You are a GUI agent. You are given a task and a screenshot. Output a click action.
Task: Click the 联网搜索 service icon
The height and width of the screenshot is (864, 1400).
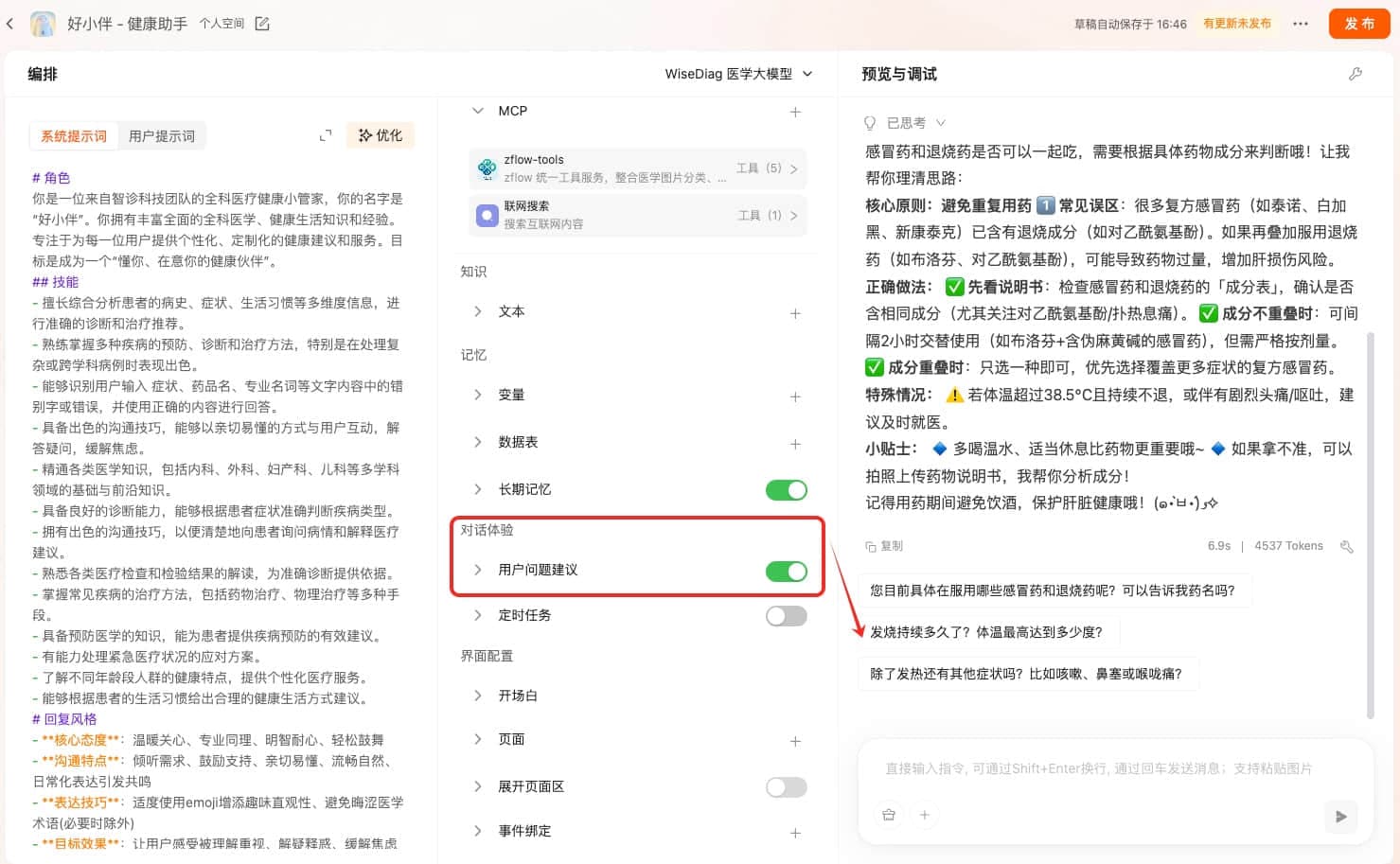coord(487,215)
